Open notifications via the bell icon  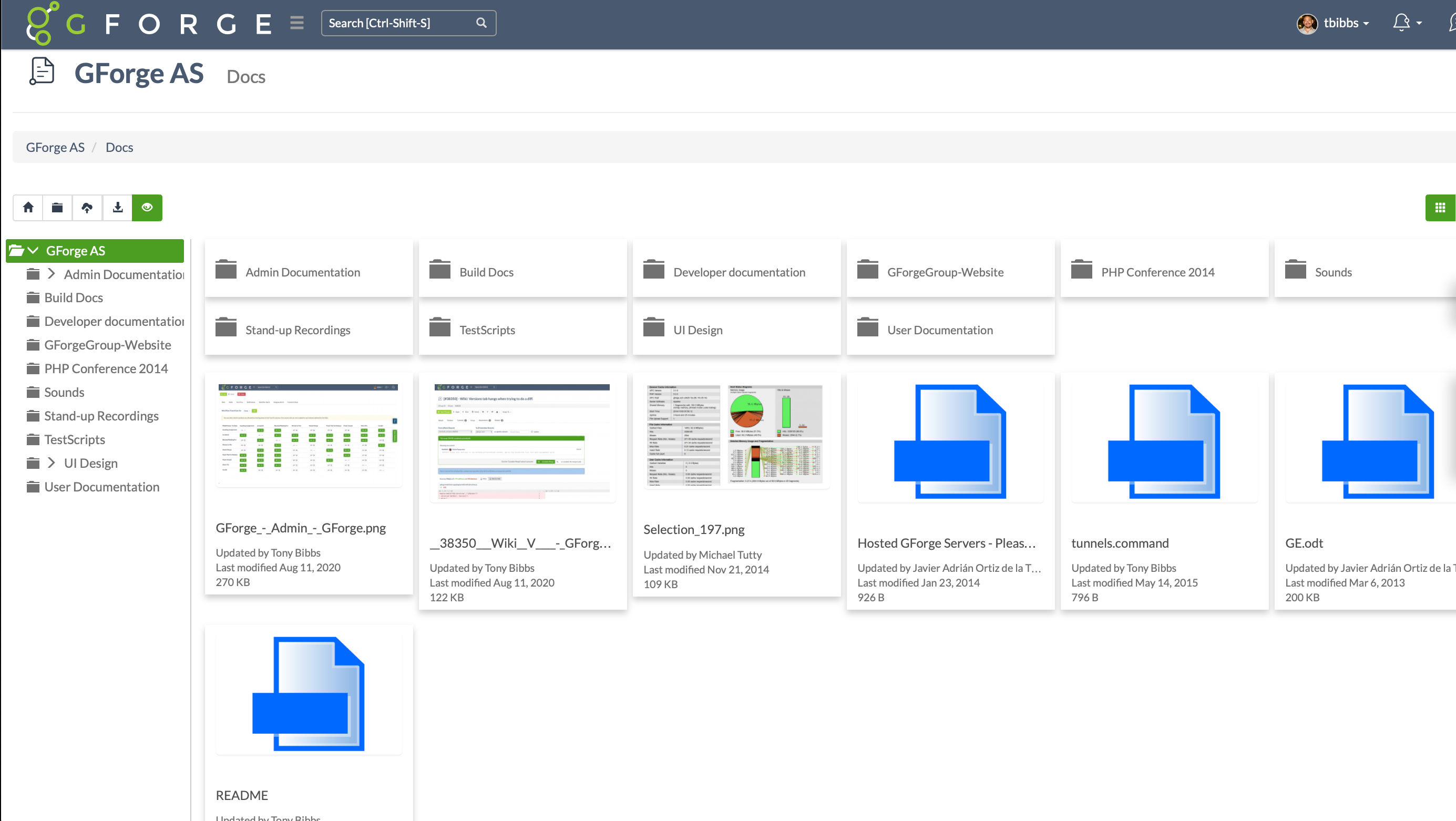[1402, 23]
